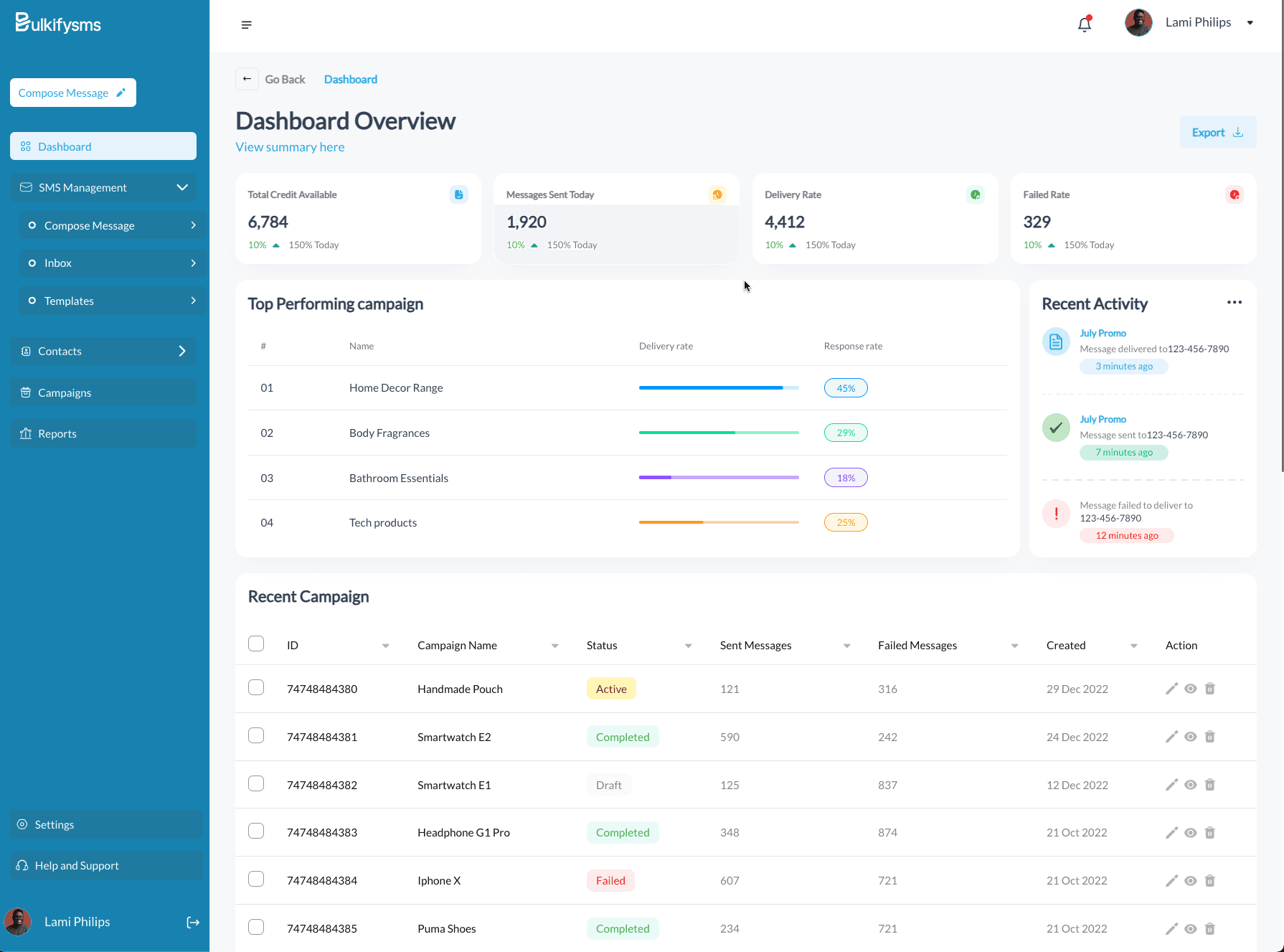Image resolution: width=1284 pixels, height=952 pixels.
Task: Check the Smartwatch E2 row checkbox
Action: (x=256, y=735)
